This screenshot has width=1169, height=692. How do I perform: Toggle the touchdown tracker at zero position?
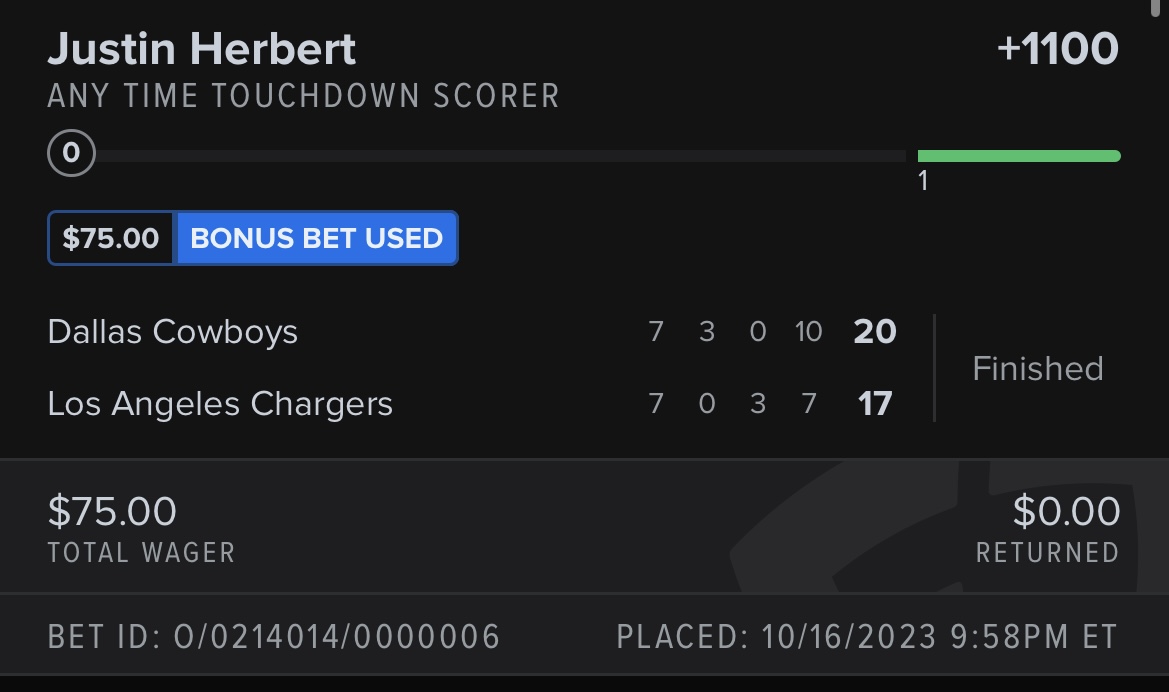[x=71, y=153]
